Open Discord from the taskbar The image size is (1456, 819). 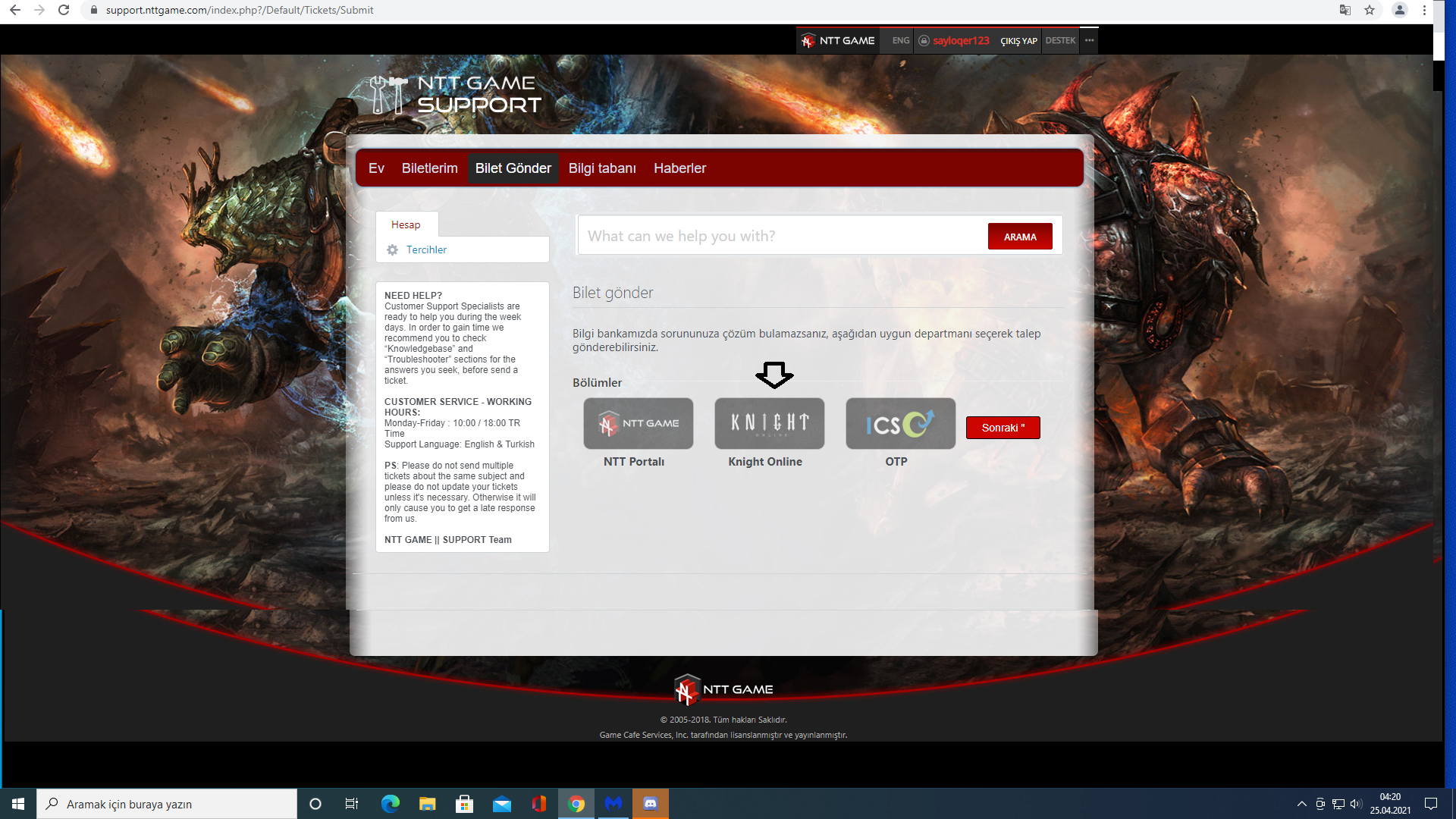[x=651, y=804]
